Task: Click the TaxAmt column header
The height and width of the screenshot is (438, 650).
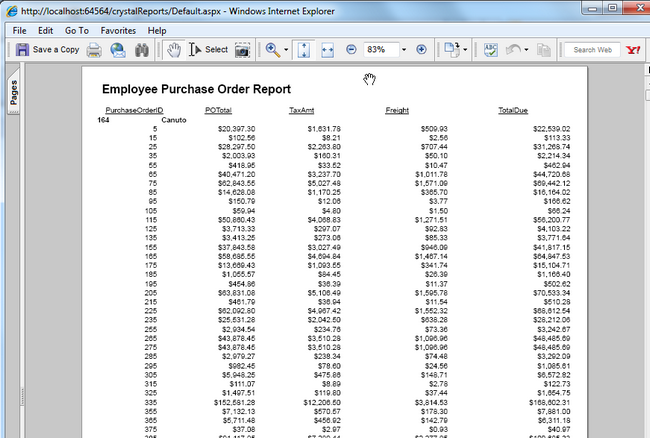Action: click(302, 110)
